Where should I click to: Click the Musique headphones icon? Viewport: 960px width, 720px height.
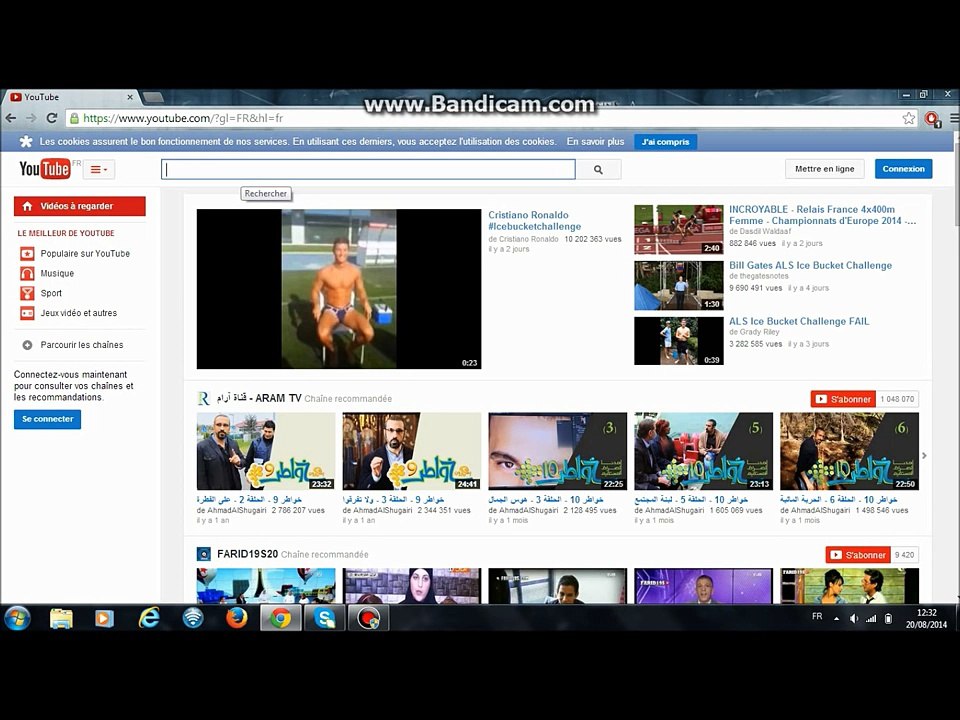coord(27,273)
